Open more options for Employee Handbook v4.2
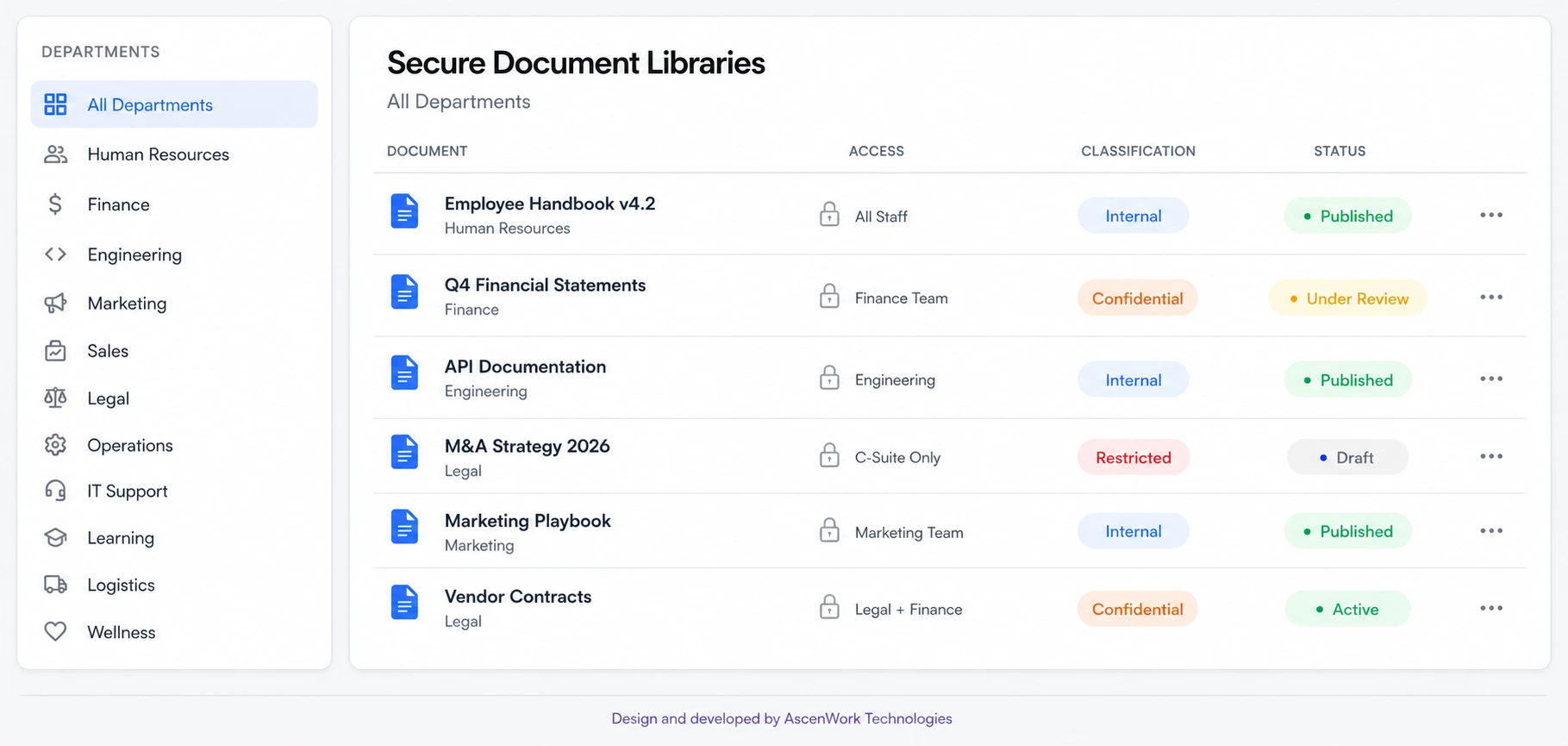The height and width of the screenshot is (746, 1568). click(1491, 215)
